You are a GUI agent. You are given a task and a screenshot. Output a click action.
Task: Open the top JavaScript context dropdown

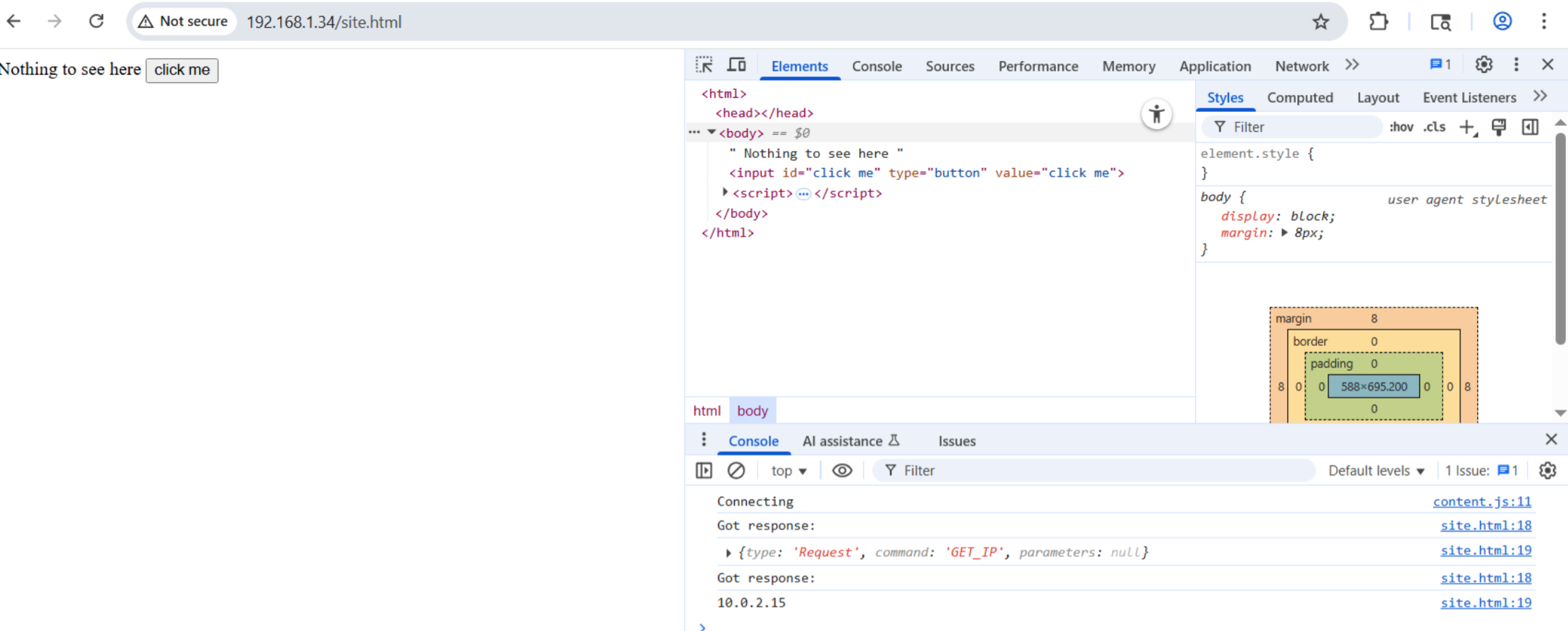(x=789, y=471)
